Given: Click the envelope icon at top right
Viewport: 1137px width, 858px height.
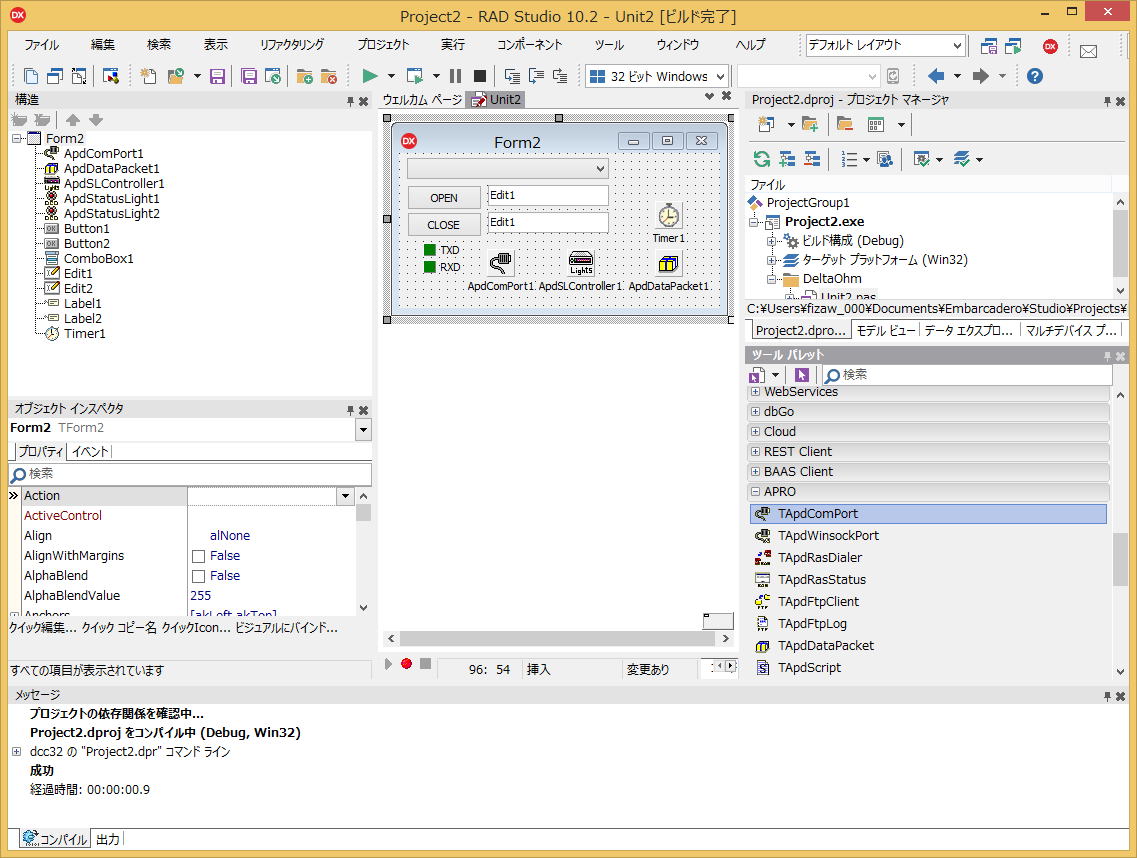Looking at the screenshot, I should [1088, 51].
